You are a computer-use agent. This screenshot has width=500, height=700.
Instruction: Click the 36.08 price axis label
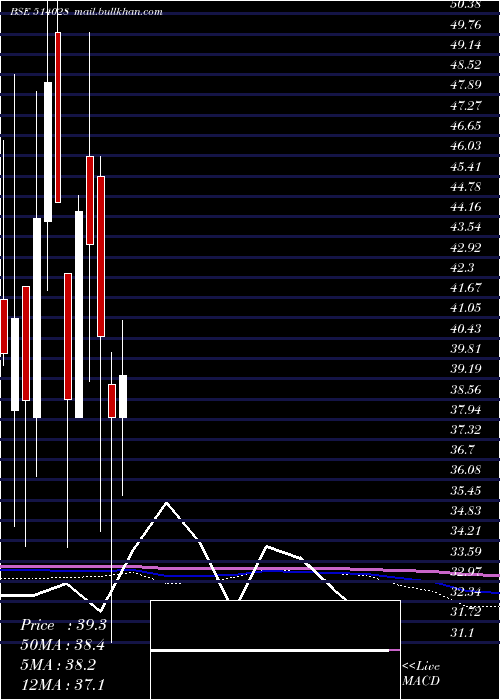[x=466, y=471]
